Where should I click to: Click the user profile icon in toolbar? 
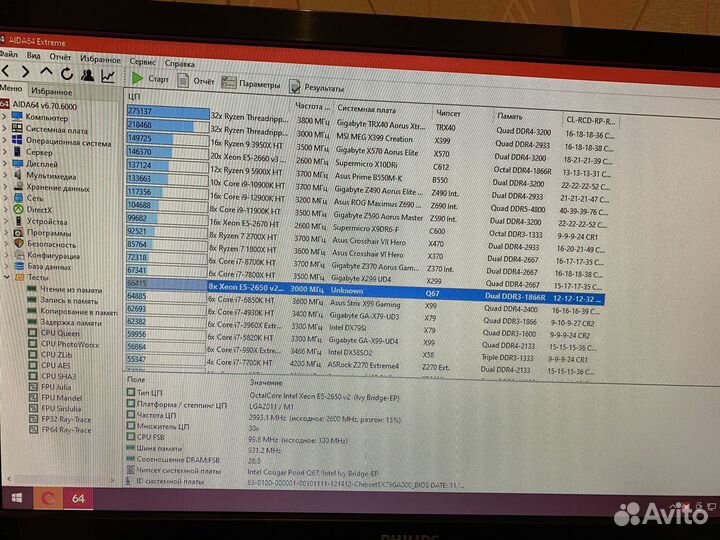click(x=87, y=75)
